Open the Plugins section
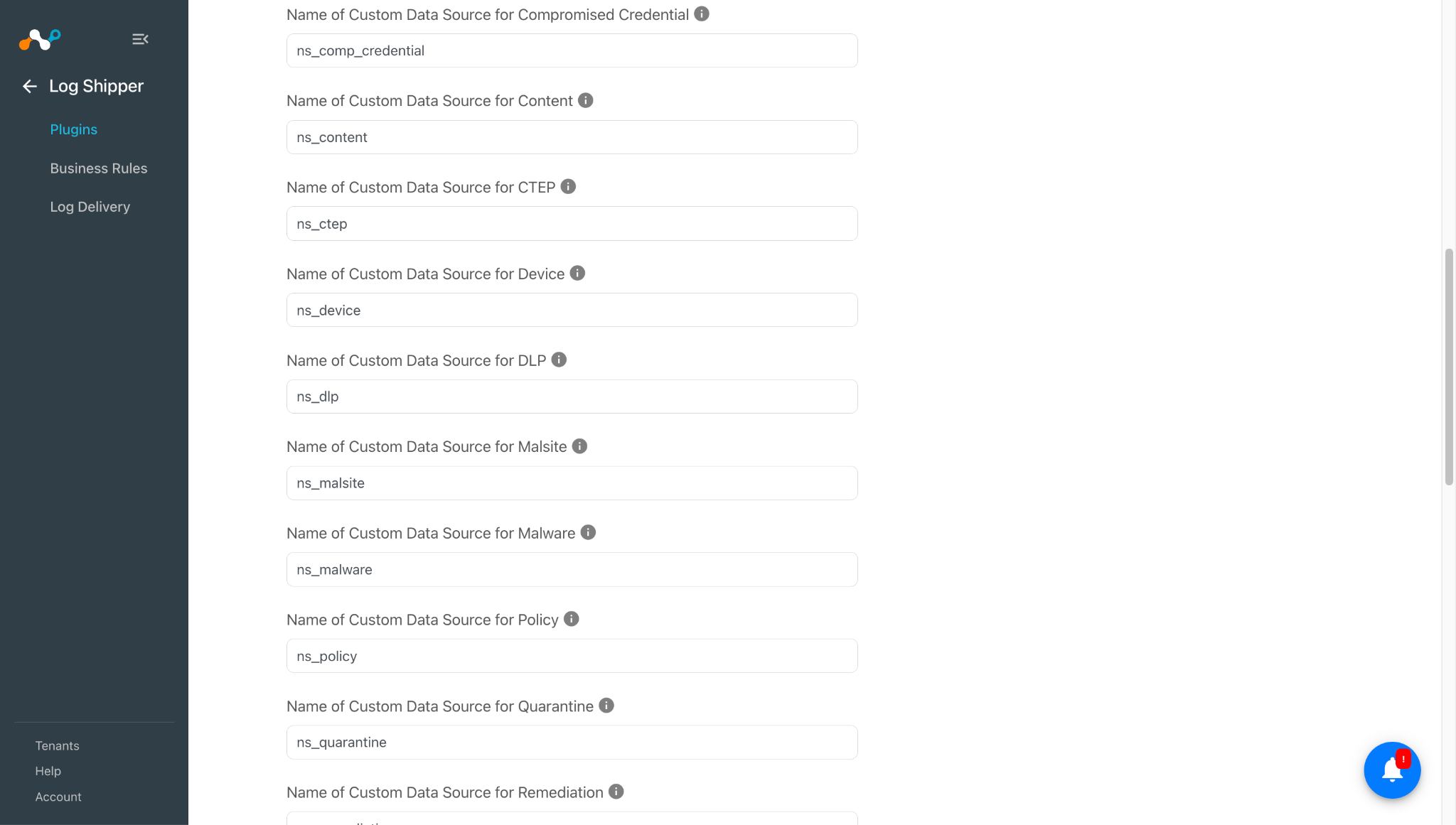1456x825 pixels. (x=73, y=129)
